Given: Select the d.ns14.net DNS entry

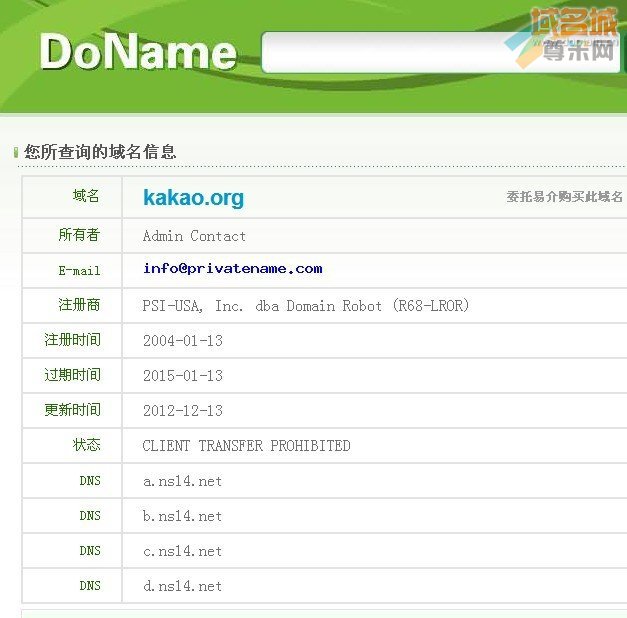Looking at the screenshot, I should pos(182,586).
